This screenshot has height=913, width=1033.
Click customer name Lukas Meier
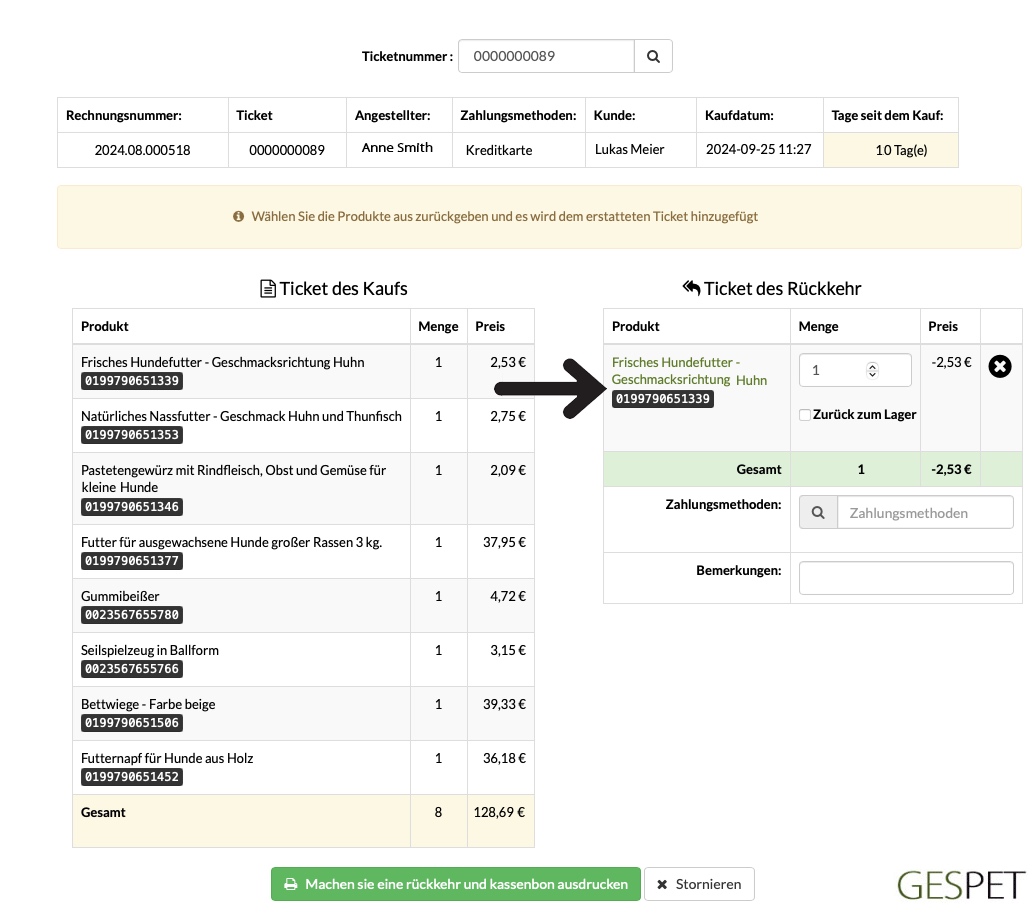click(x=629, y=150)
